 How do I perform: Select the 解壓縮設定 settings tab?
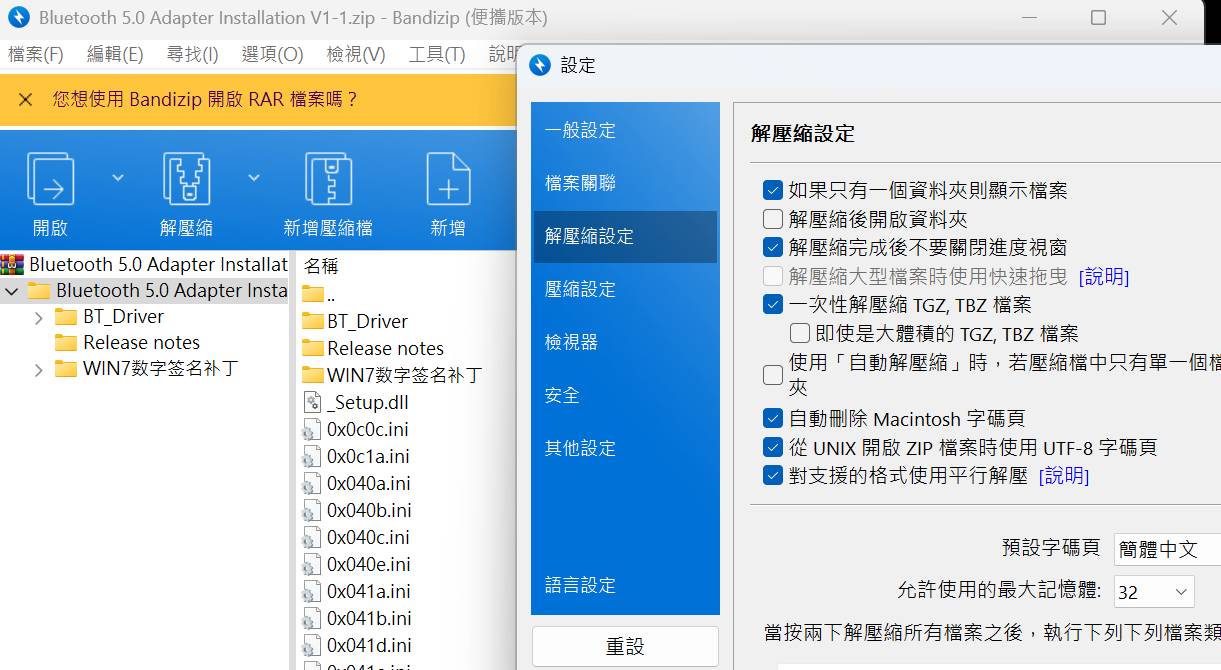click(625, 236)
